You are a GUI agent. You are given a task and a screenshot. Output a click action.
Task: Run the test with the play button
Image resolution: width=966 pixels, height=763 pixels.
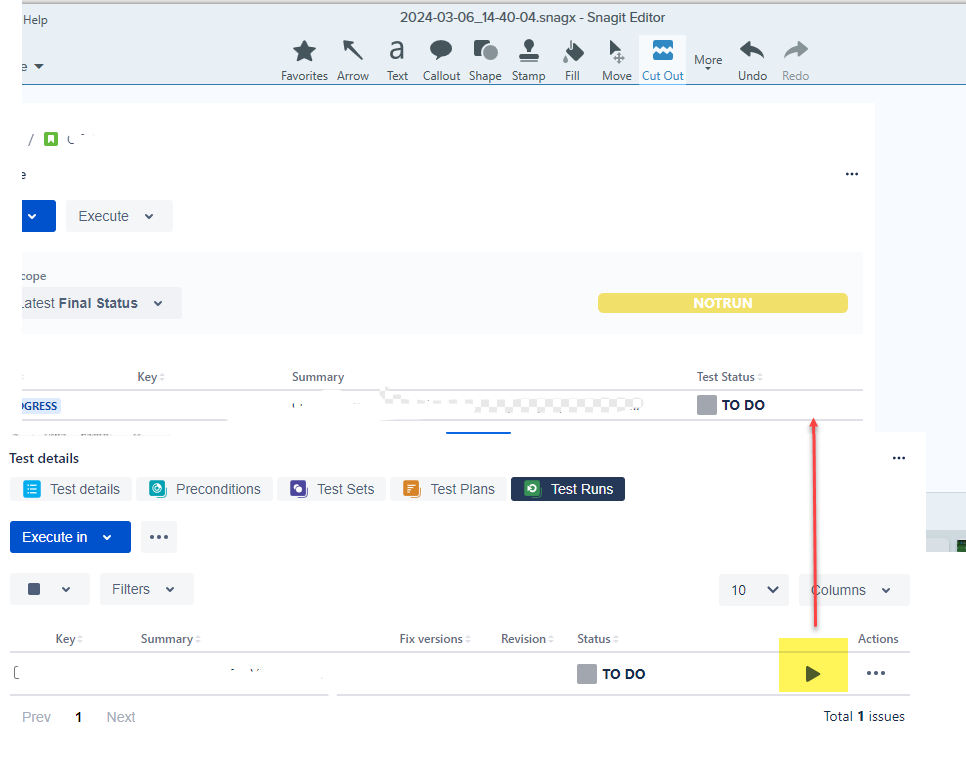pyautogui.click(x=813, y=674)
